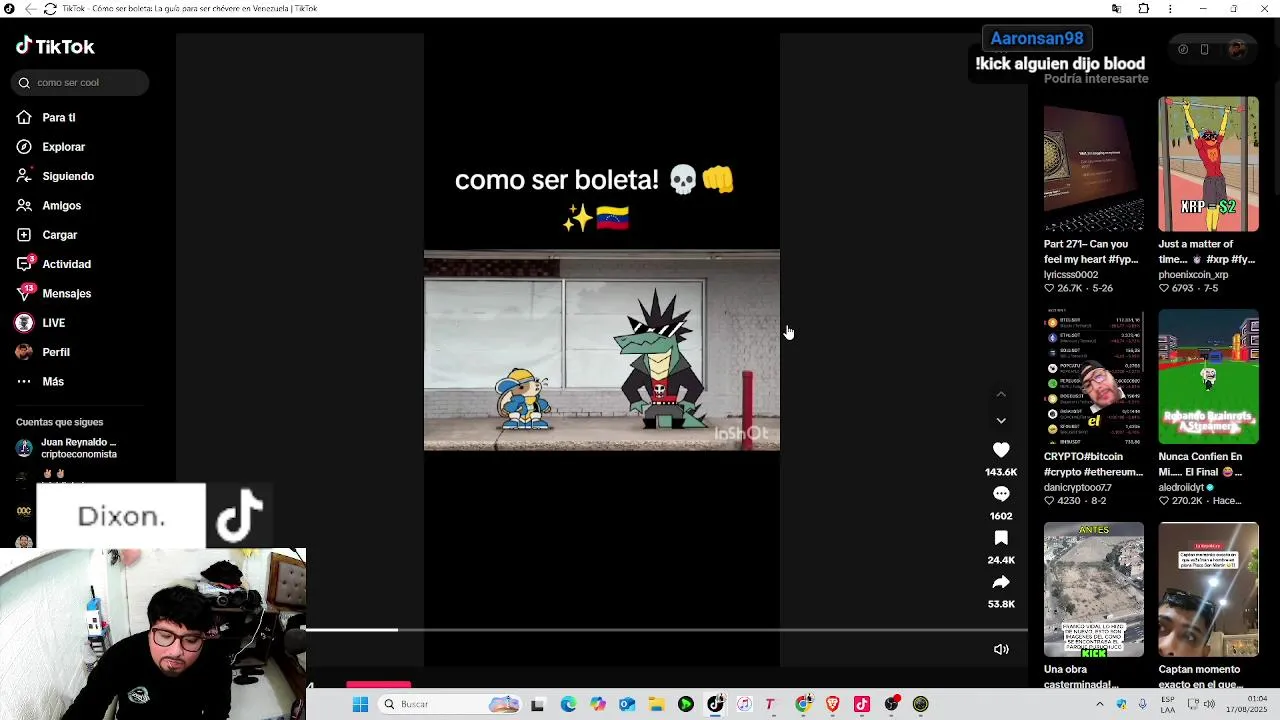Click the translate page icon in title bar
Viewport: 1280px width, 720px height.
pyautogui.click(x=1116, y=9)
